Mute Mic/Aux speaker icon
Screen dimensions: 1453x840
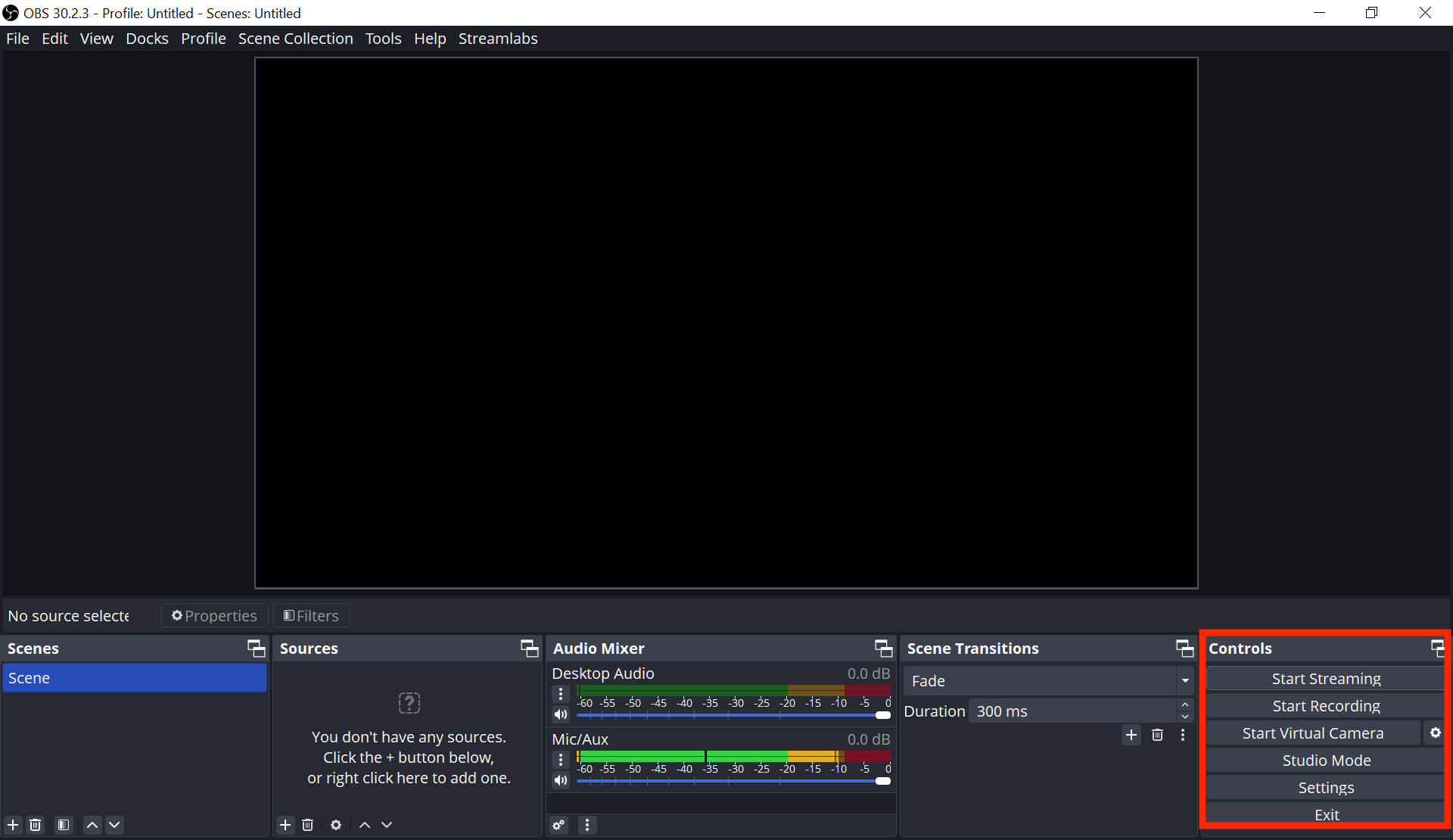pos(561,780)
